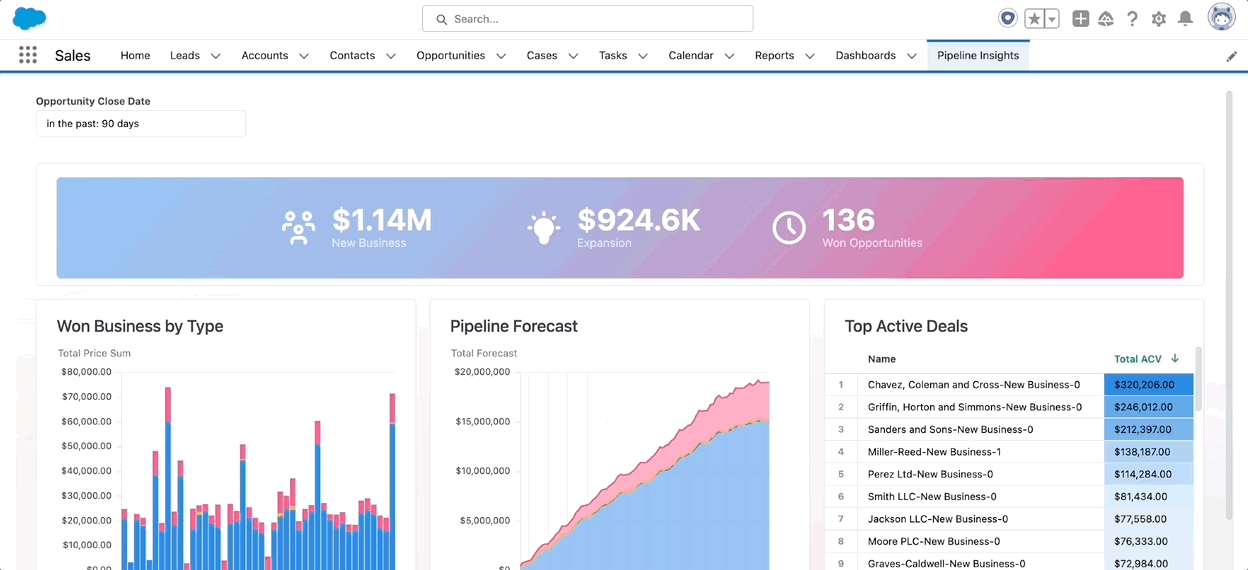Open the Notifications bell icon
1248x570 pixels.
tap(1185, 19)
